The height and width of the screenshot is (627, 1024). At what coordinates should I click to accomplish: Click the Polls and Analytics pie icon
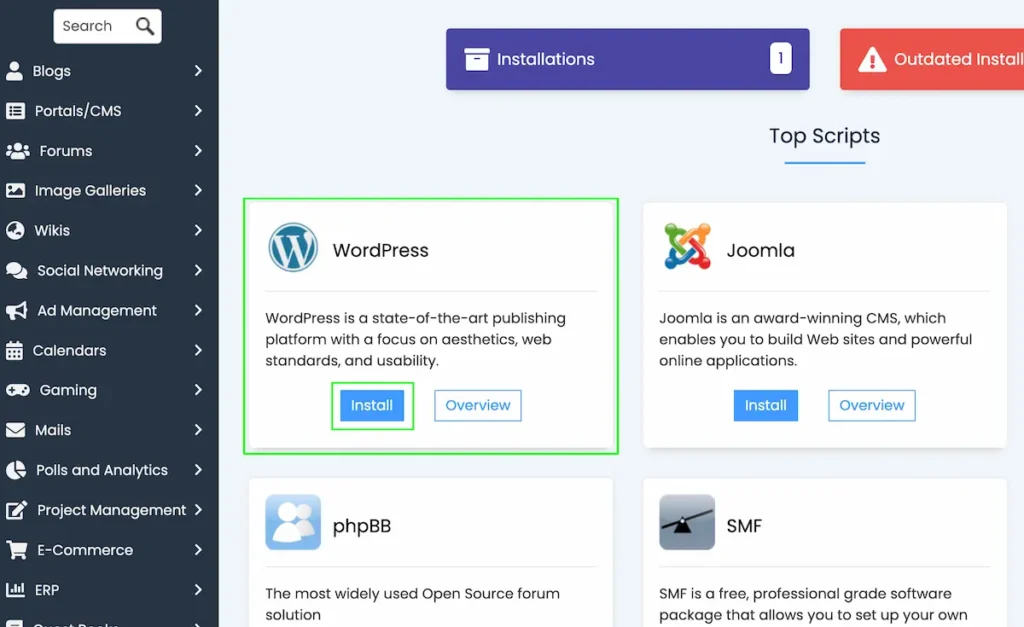(x=16, y=470)
